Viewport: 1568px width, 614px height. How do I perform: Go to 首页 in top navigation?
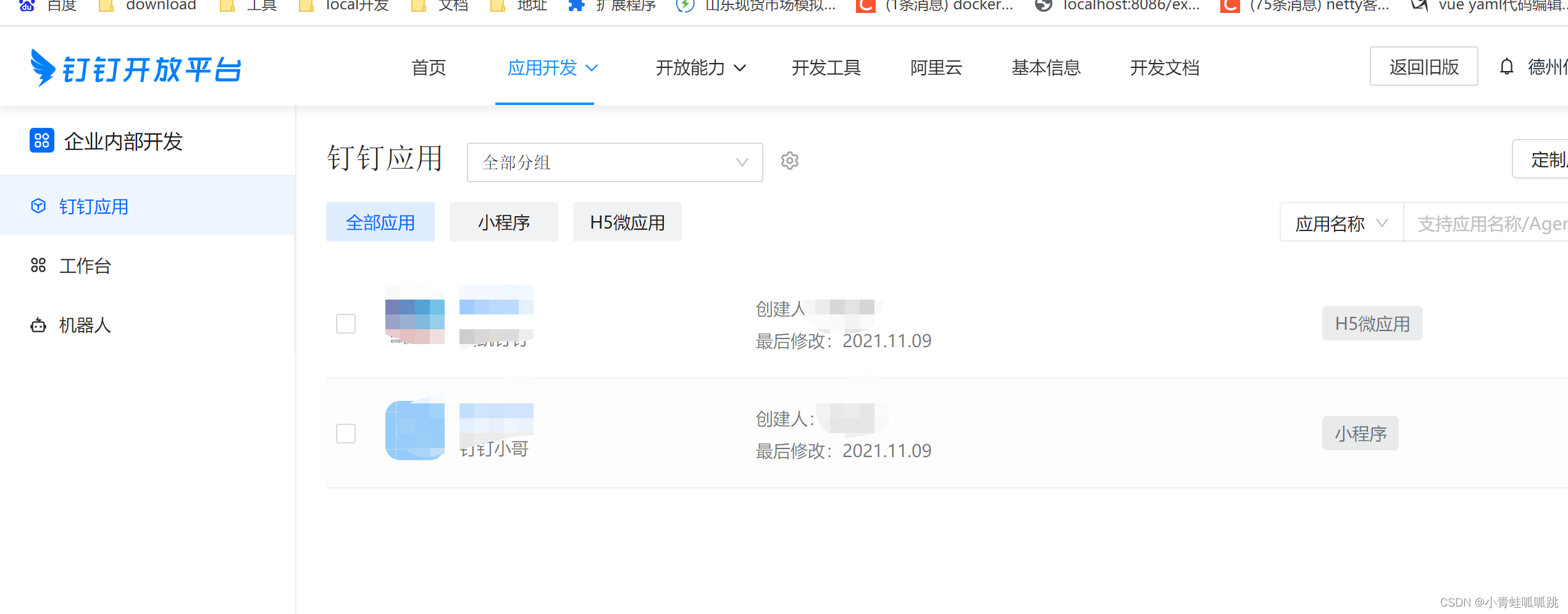click(429, 67)
